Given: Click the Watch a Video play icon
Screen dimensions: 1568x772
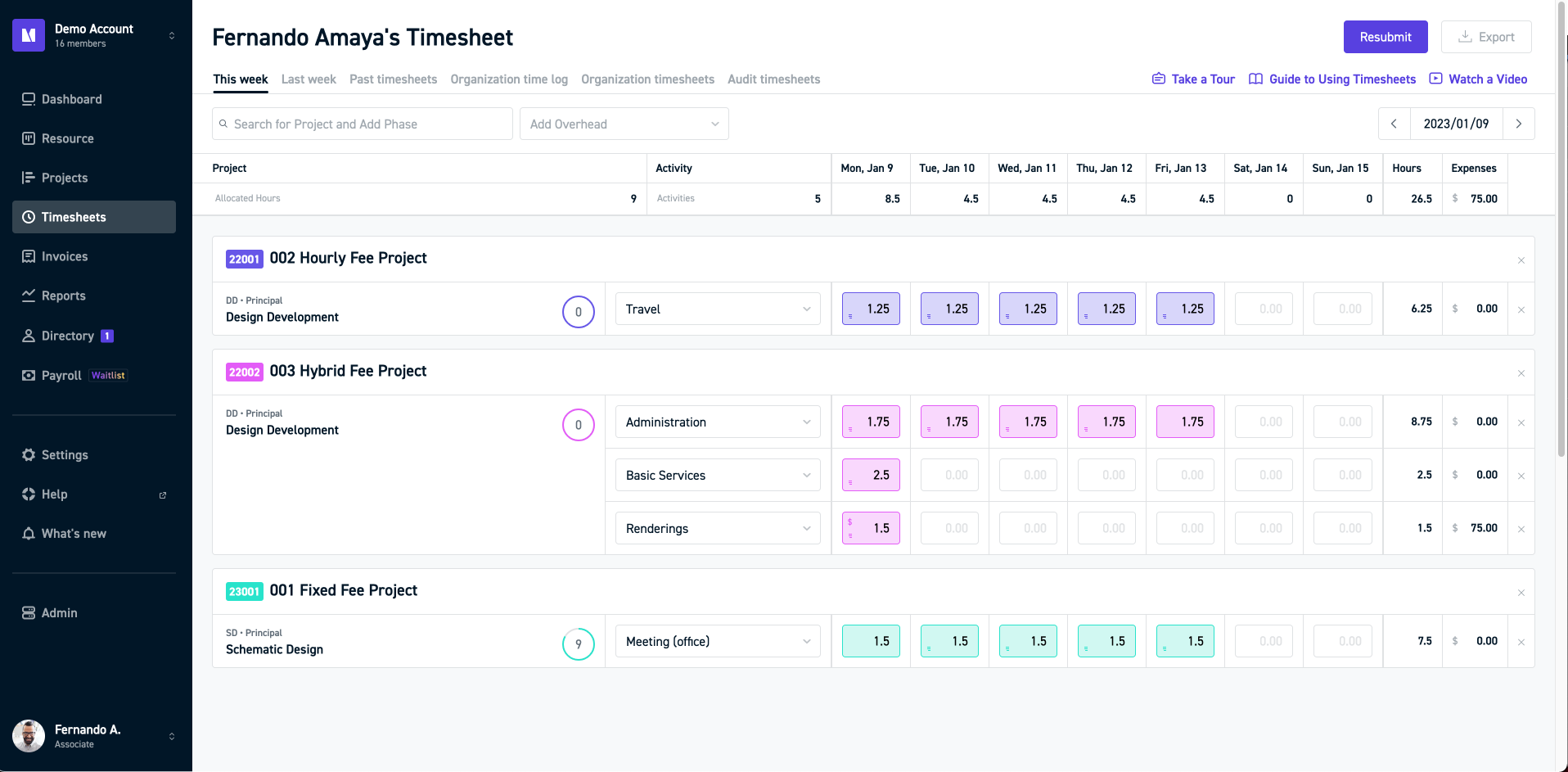Looking at the screenshot, I should [x=1436, y=79].
